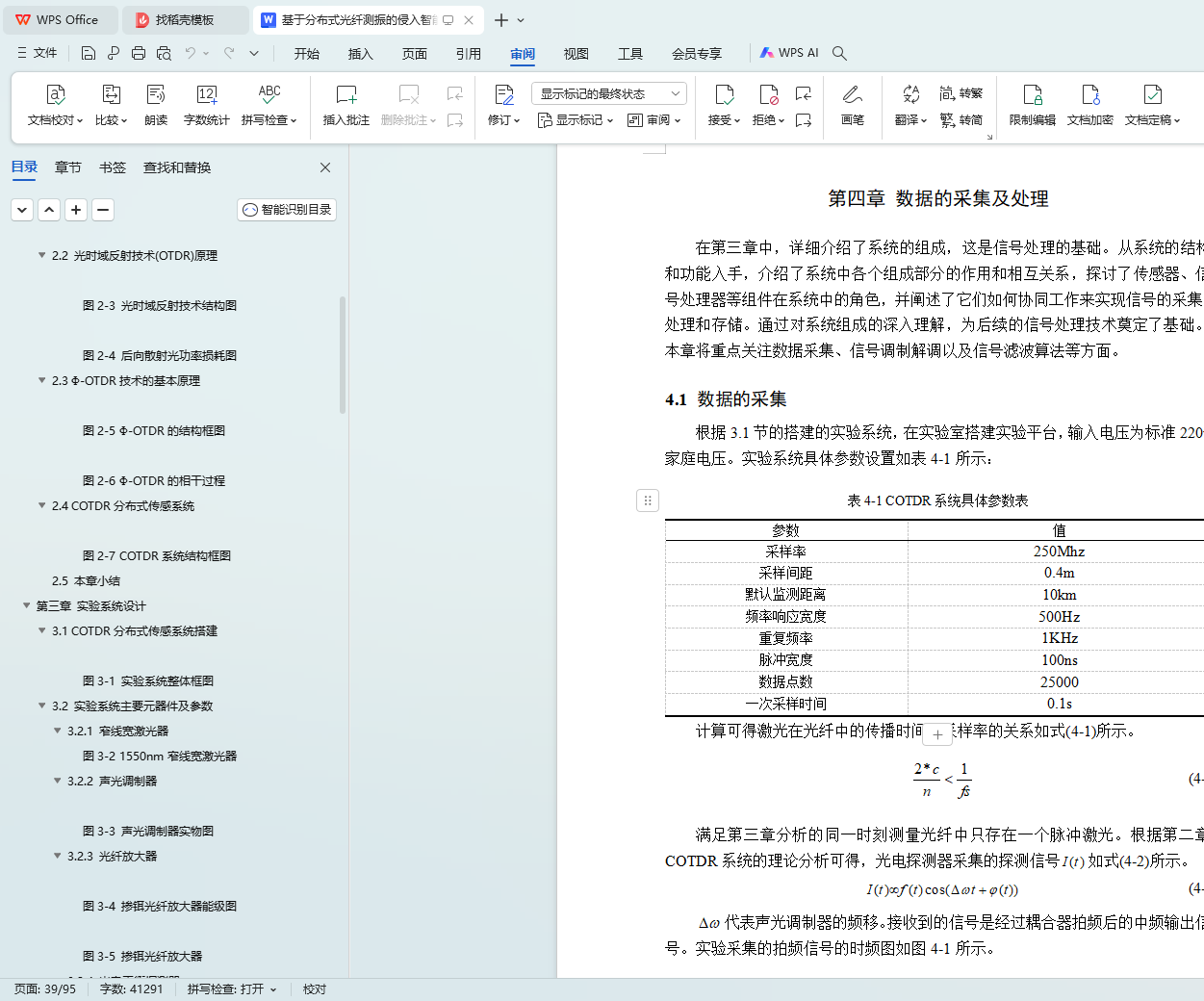Click WPS AI button

click(789, 53)
